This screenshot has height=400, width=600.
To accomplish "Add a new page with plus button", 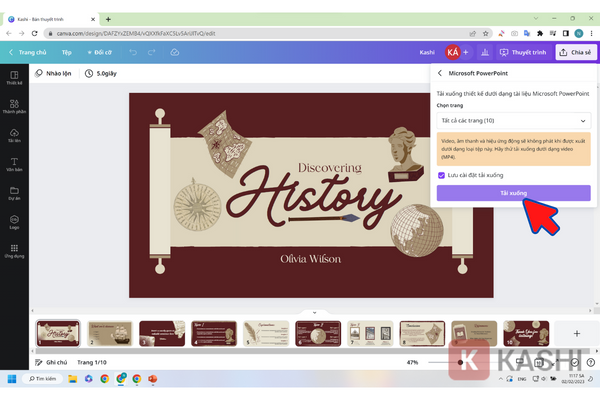I will 576,333.
